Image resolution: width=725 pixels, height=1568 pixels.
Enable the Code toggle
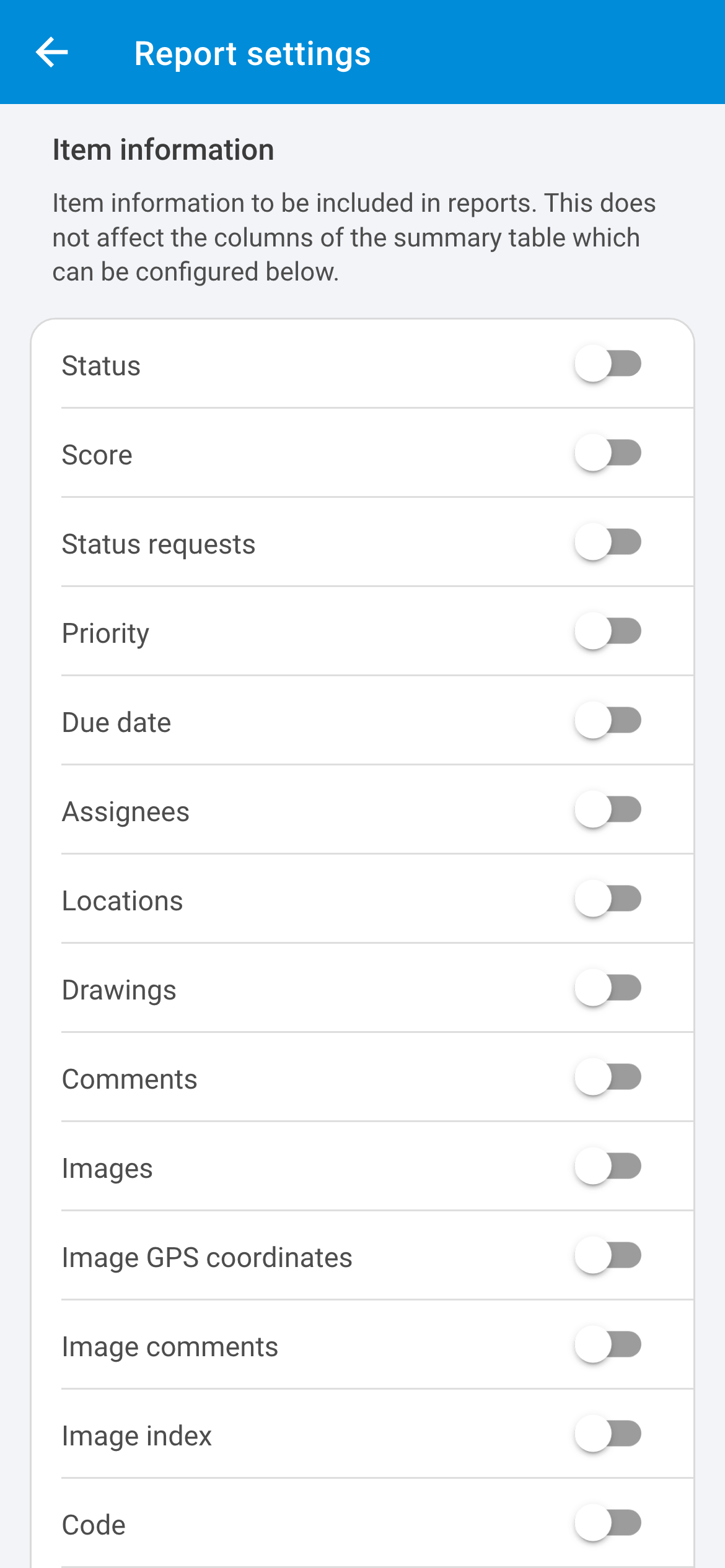[x=608, y=1523]
